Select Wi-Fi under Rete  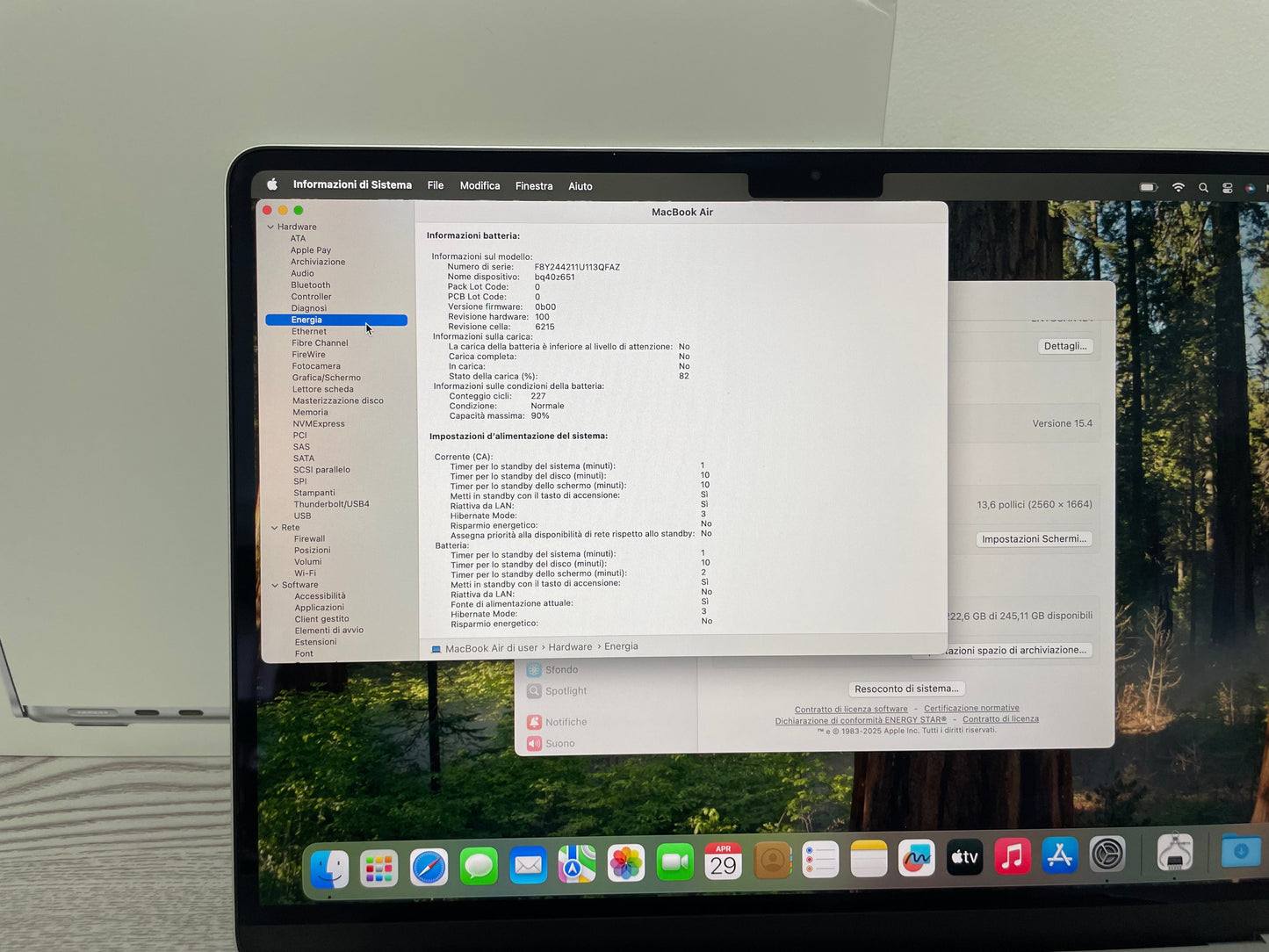(x=305, y=573)
